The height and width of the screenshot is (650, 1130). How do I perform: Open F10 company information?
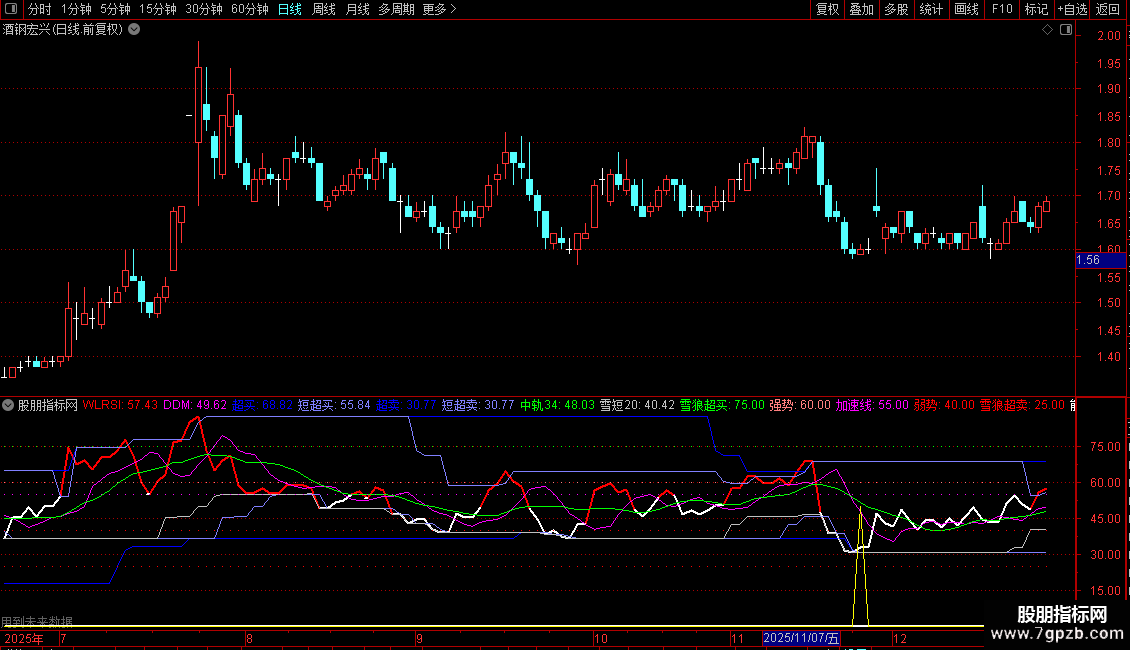coord(1001,10)
